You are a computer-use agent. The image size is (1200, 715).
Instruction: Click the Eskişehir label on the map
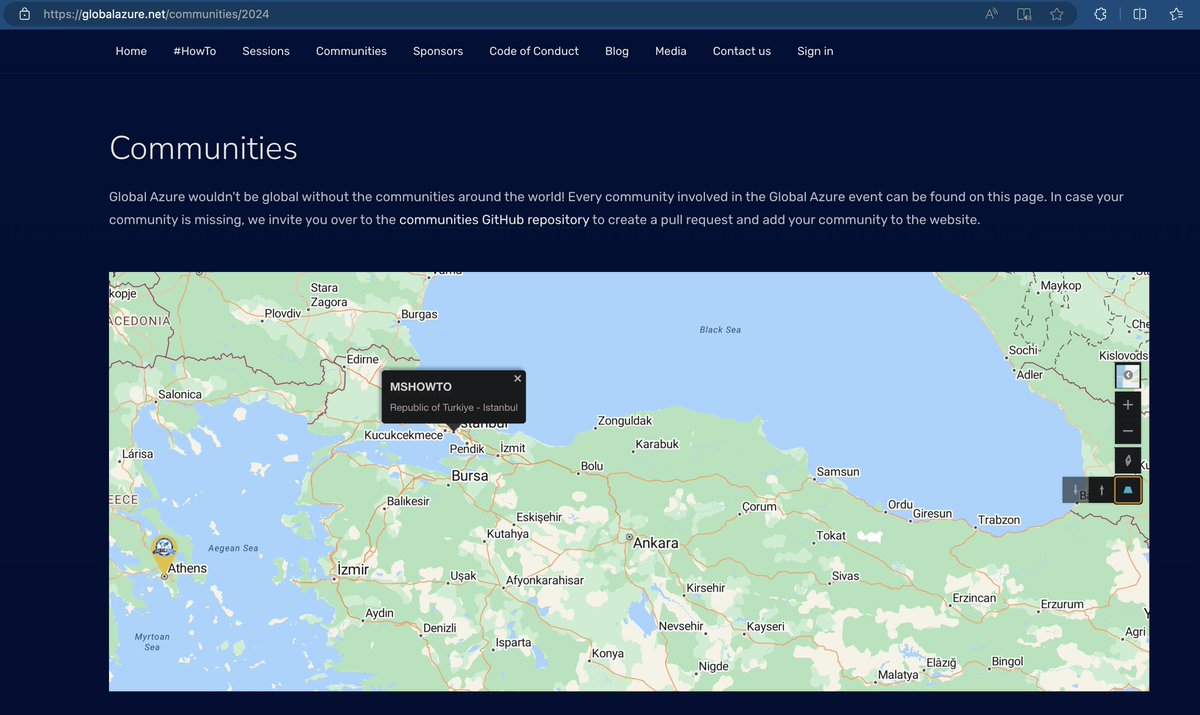coord(540,517)
